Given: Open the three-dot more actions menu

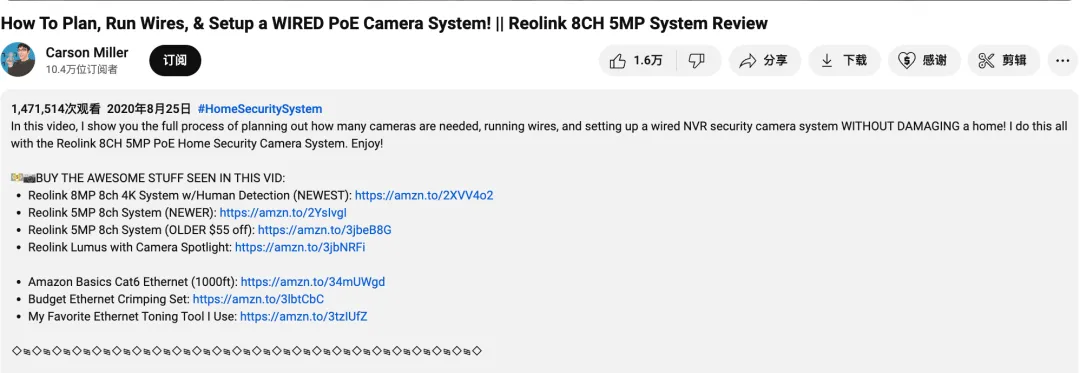Looking at the screenshot, I should click(1062, 61).
